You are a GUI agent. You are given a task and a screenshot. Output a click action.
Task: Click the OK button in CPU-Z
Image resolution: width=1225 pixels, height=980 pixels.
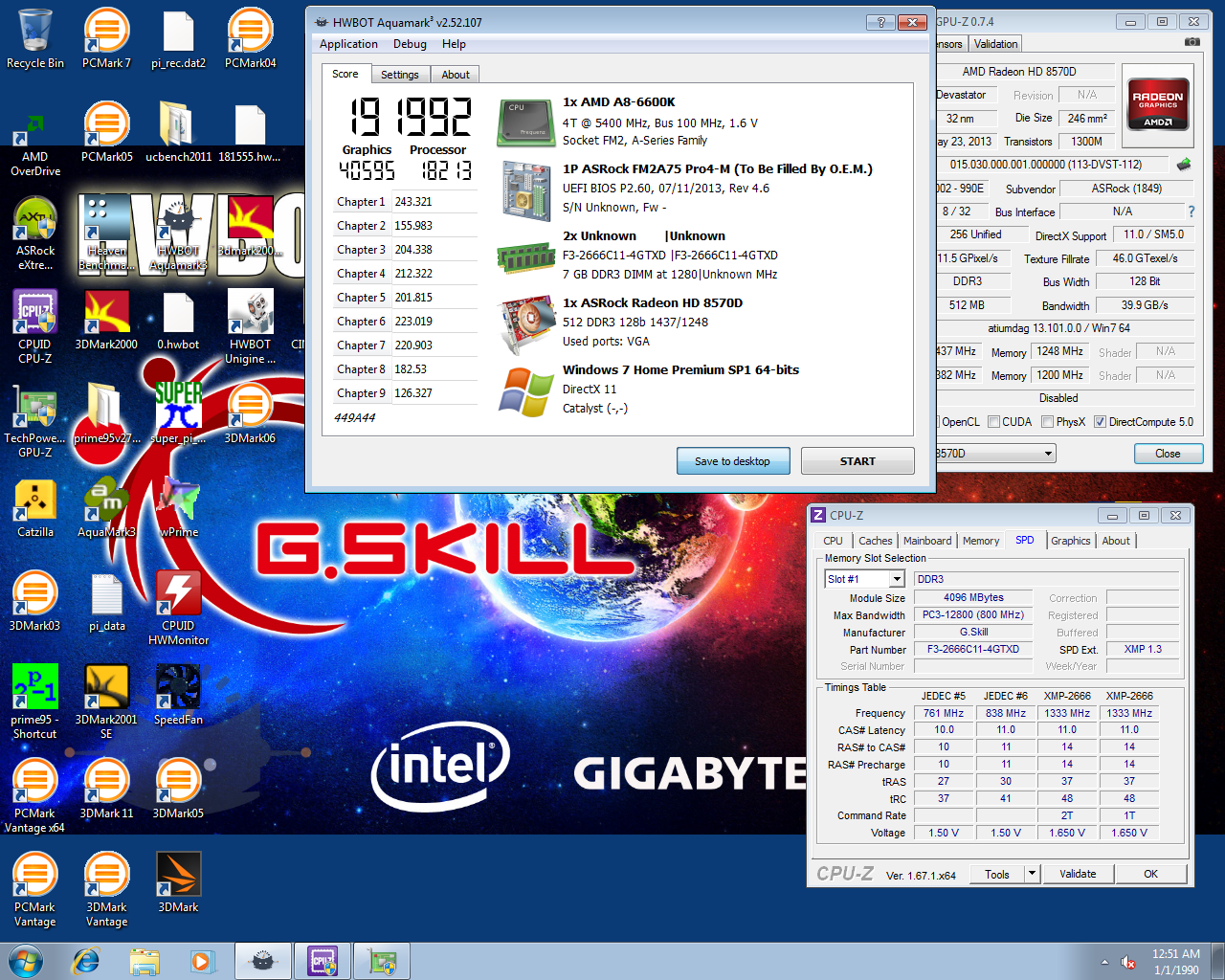(x=1150, y=874)
